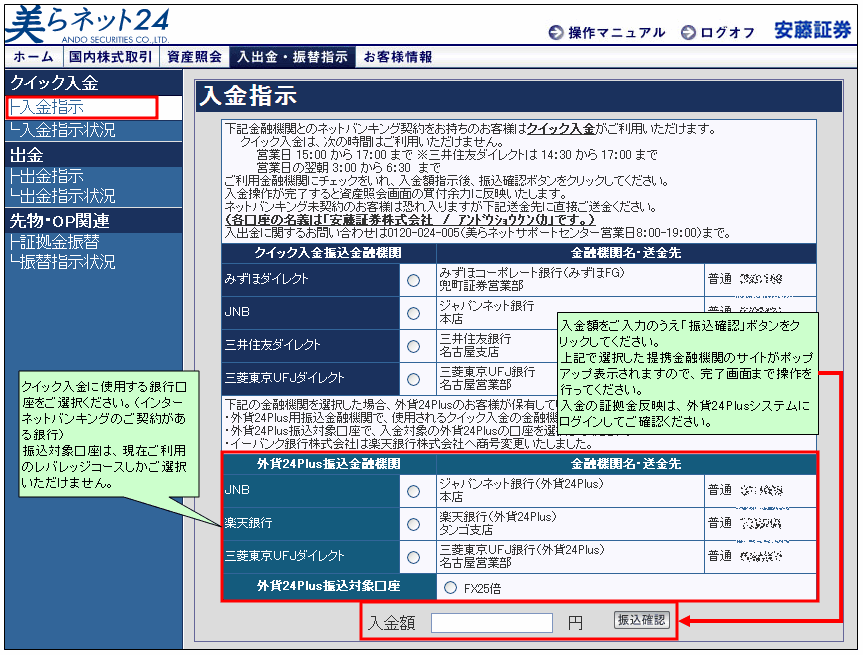Image resolution: width=863 pixels, height=655 pixels.
Task: Select 楽天銀行 radio button
Action: (x=413, y=525)
